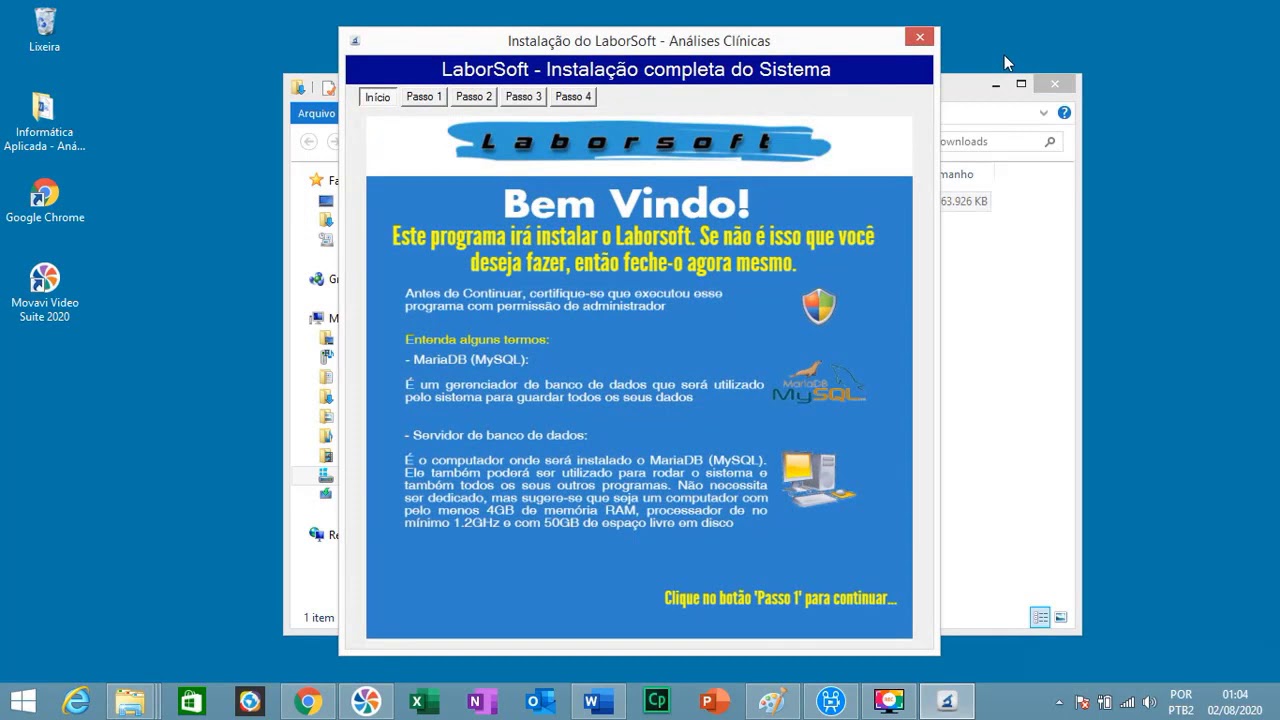Screen dimensions: 1280x720
Task: Click the folder icon in the Explorer title bar
Action: (298, 88)
